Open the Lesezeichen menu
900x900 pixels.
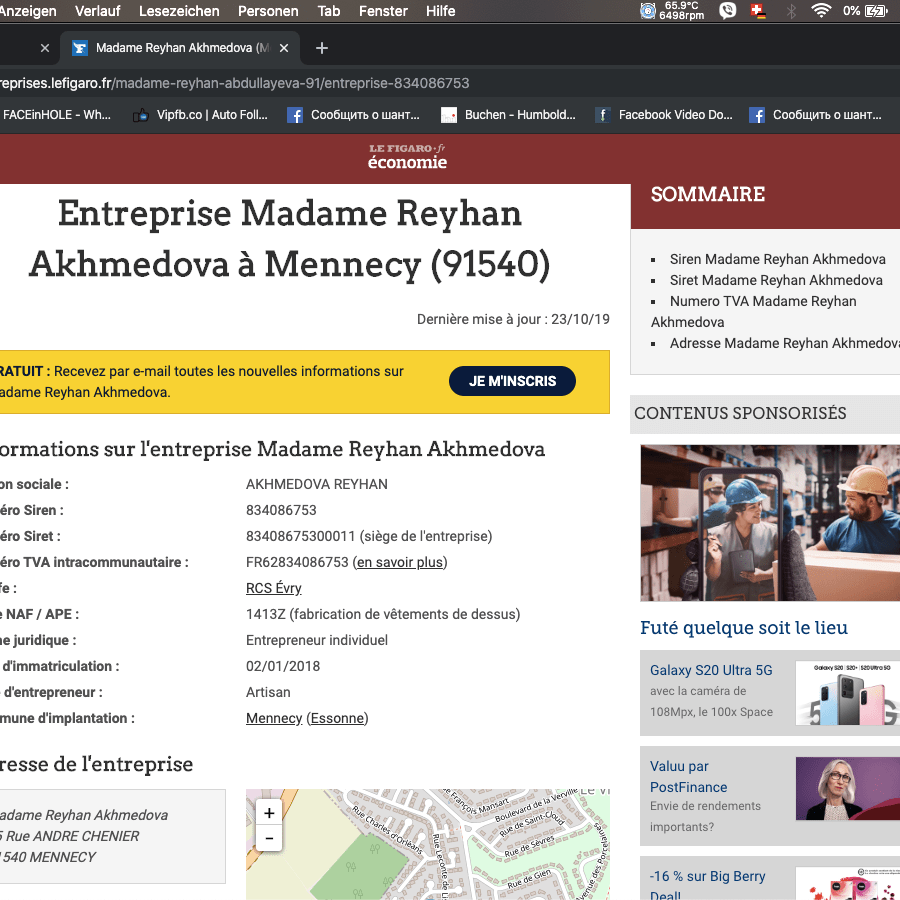pos(179,11)
